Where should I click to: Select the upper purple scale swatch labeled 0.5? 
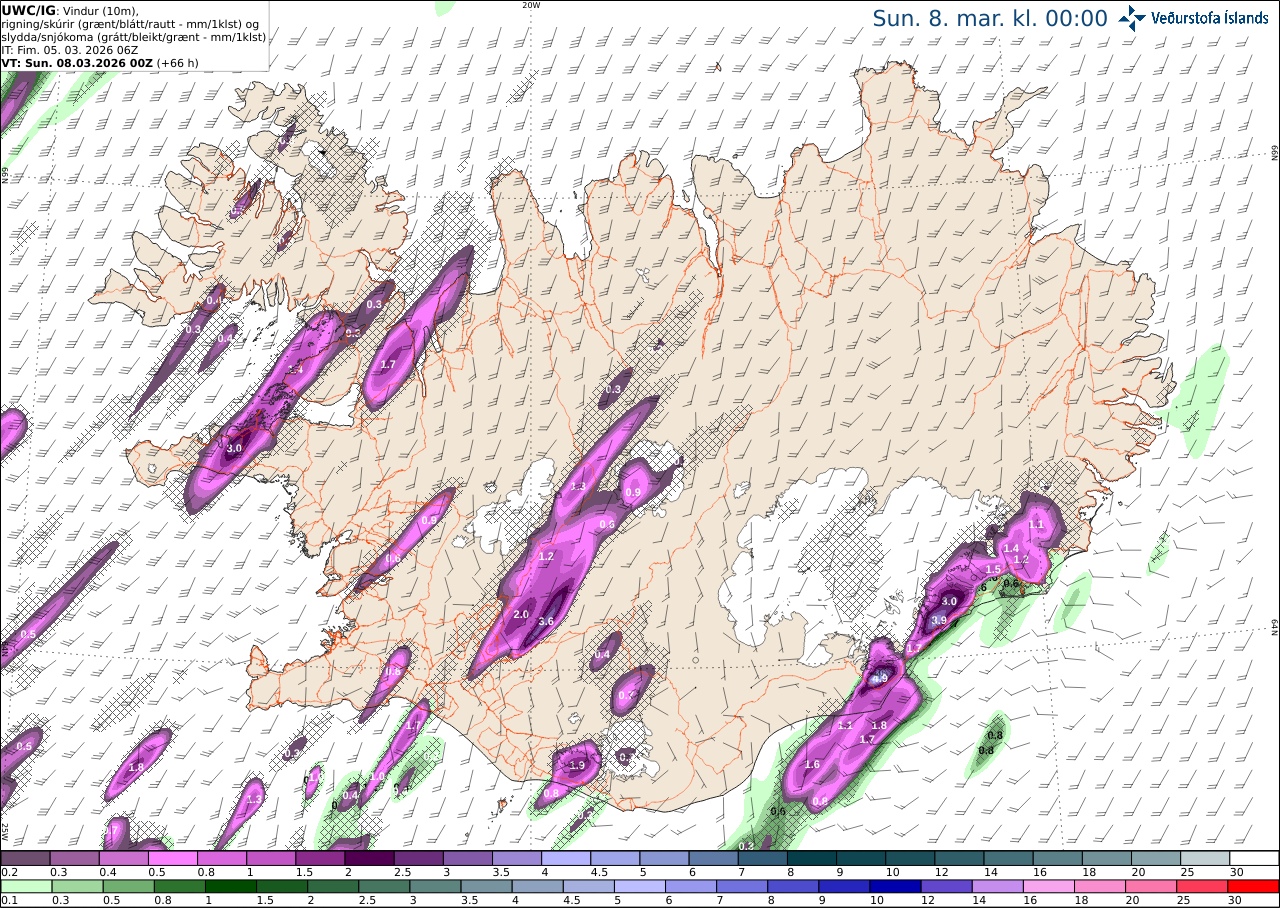[x=172, y=858]
